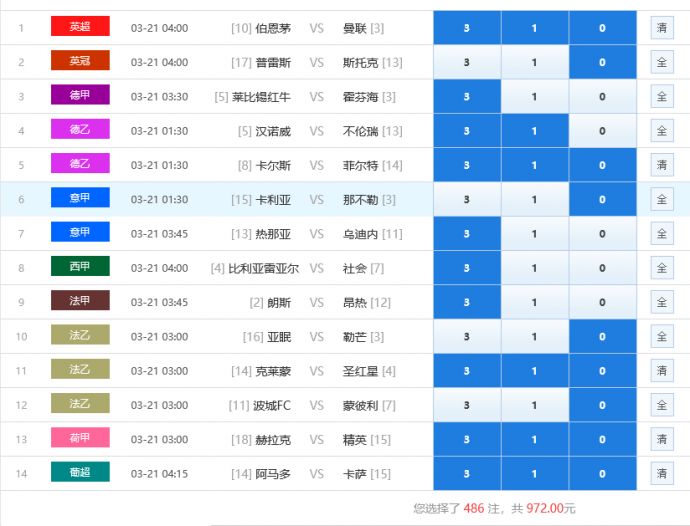The height and width of the screenshot is (526, 690).
Task: Click the 全 button for 普雷斯 vs 斯托克
Action: coord(661,62)
